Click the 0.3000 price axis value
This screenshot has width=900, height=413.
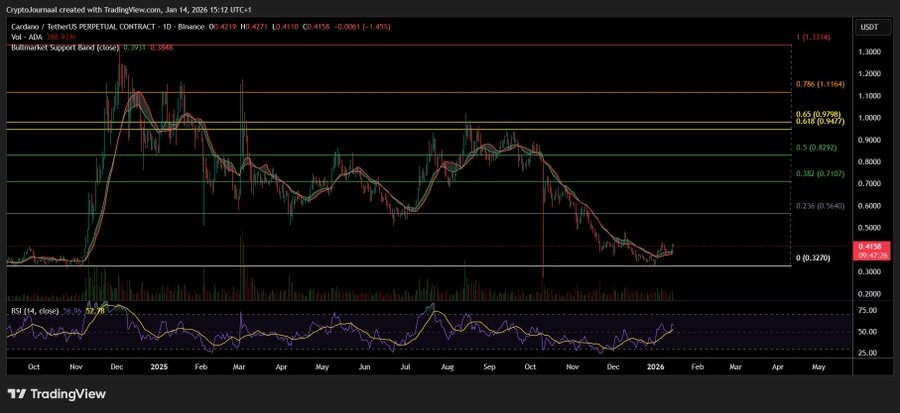coord(870,272)
